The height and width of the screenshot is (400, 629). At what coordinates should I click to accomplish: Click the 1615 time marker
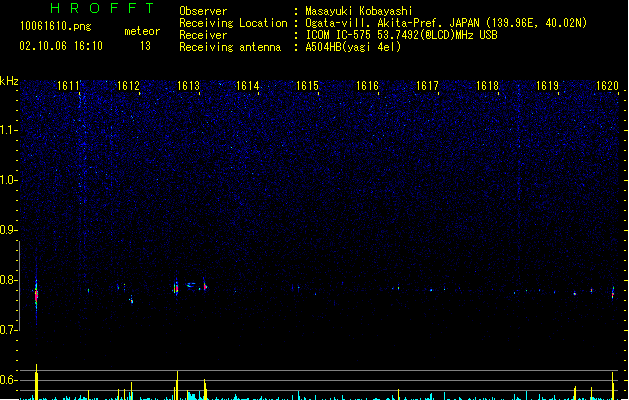308,86
